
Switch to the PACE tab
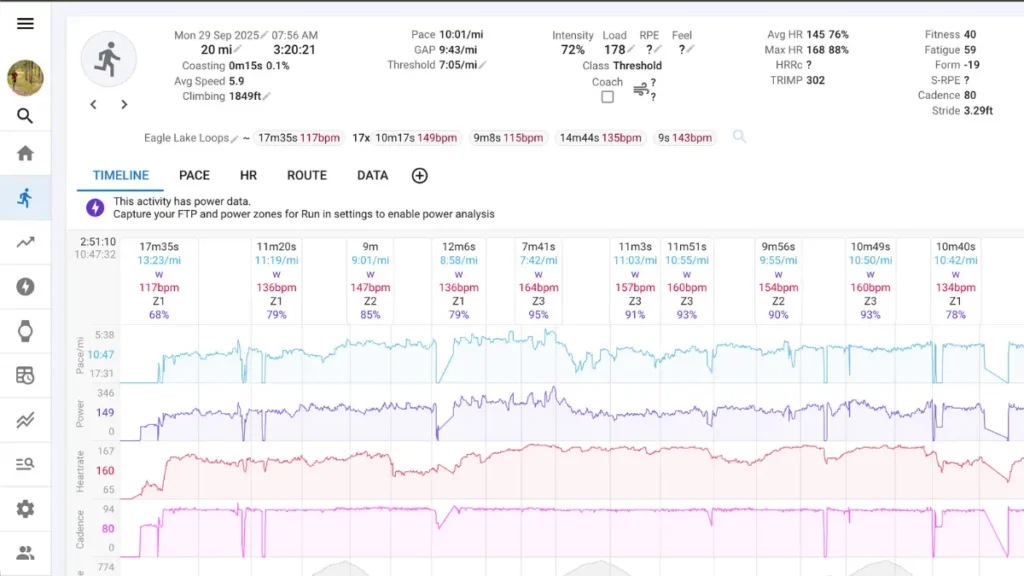194,175
